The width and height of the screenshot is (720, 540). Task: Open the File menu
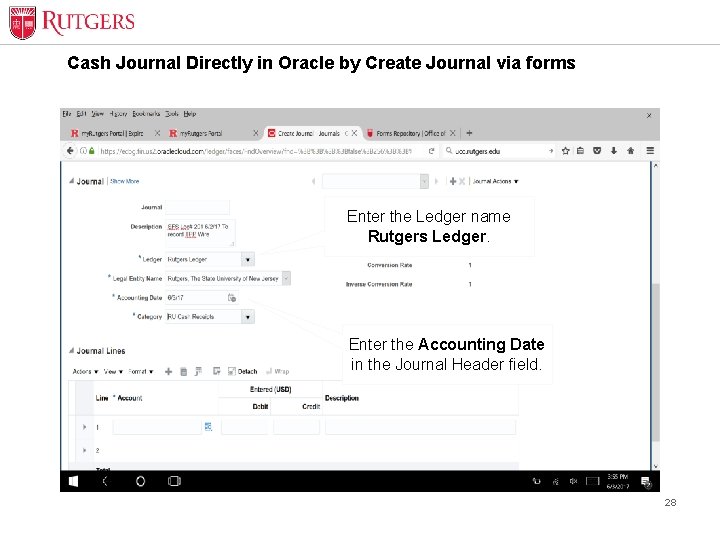click(67, 113)
